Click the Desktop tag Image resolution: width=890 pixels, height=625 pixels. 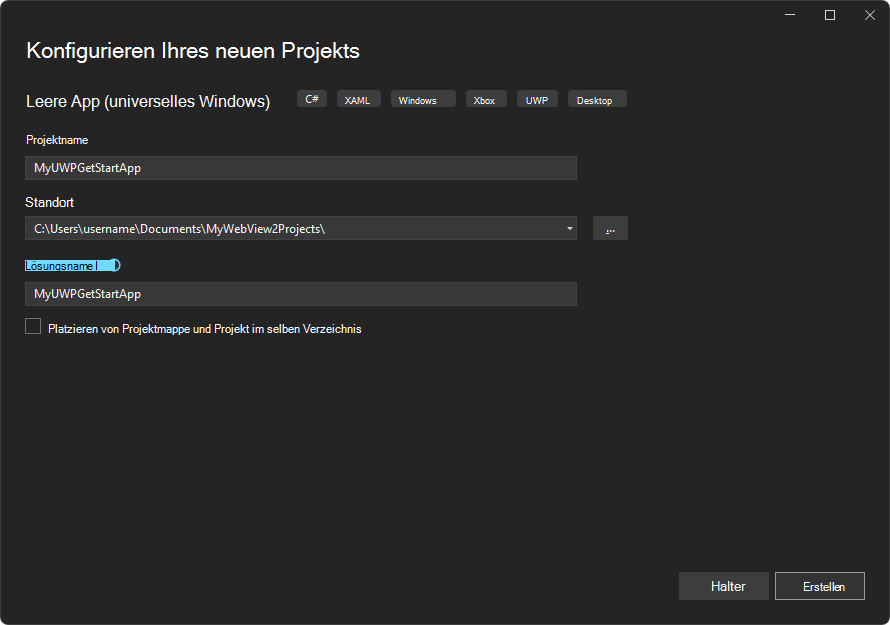(597, 99)
